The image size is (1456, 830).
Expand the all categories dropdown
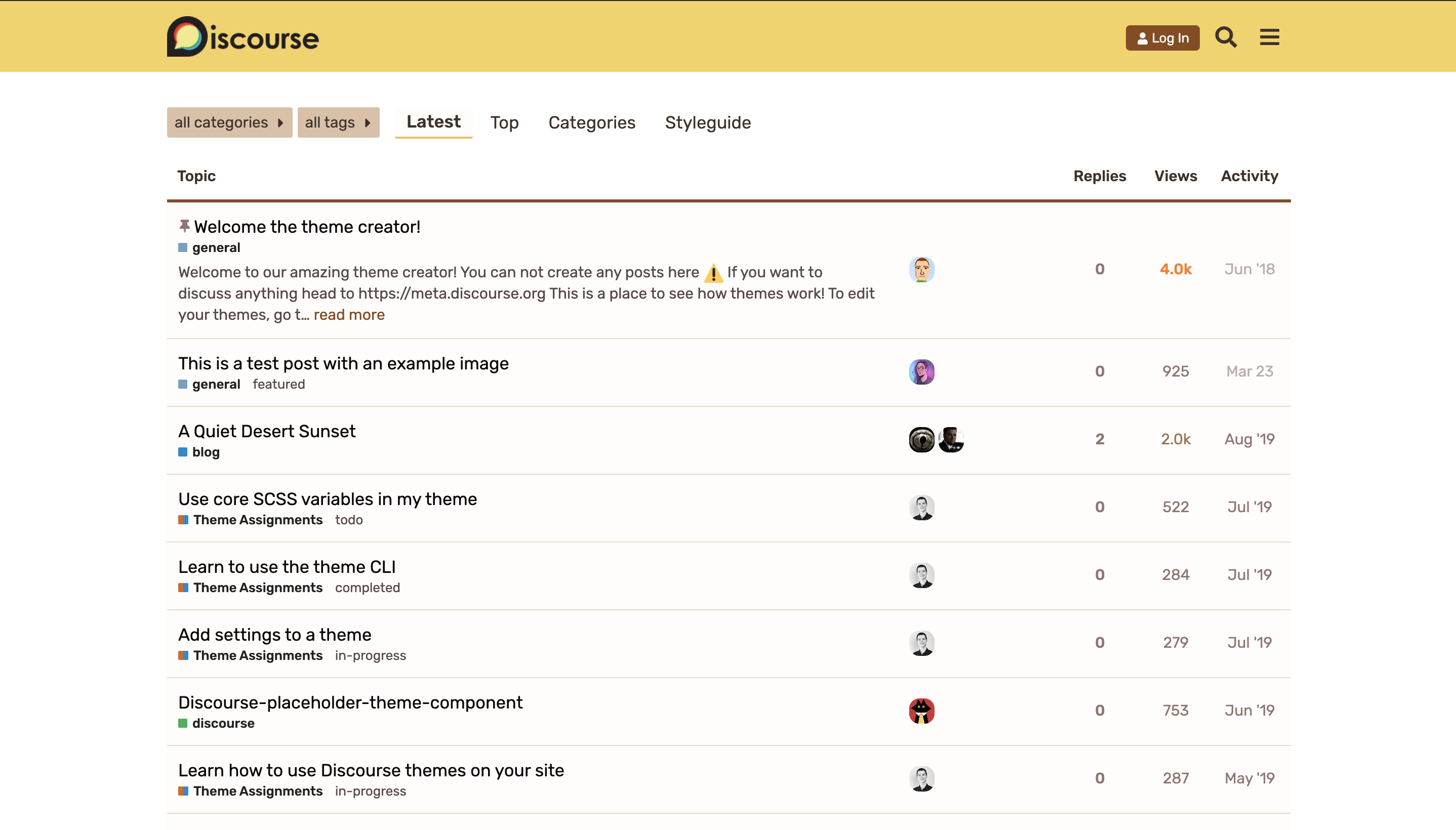[x=229, y=122]
